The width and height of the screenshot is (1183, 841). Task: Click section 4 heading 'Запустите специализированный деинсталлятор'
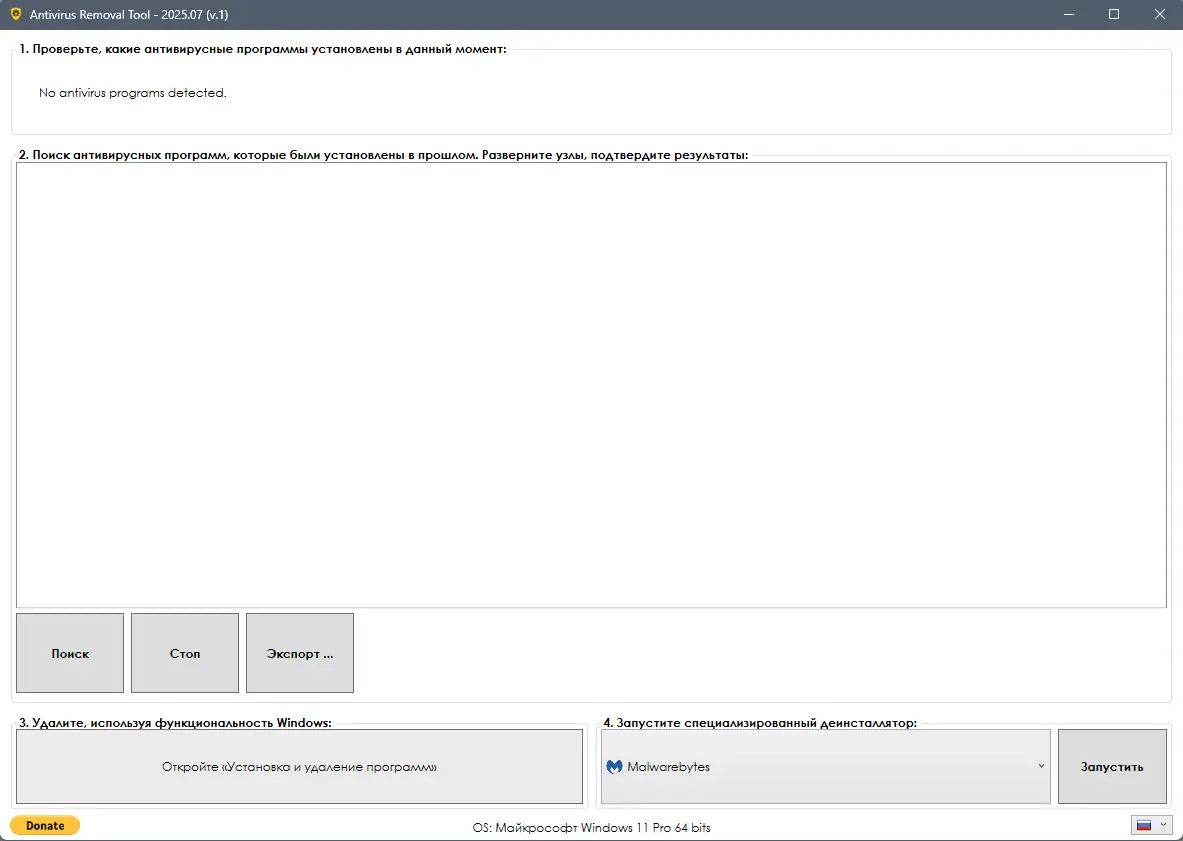pos(760,723)
